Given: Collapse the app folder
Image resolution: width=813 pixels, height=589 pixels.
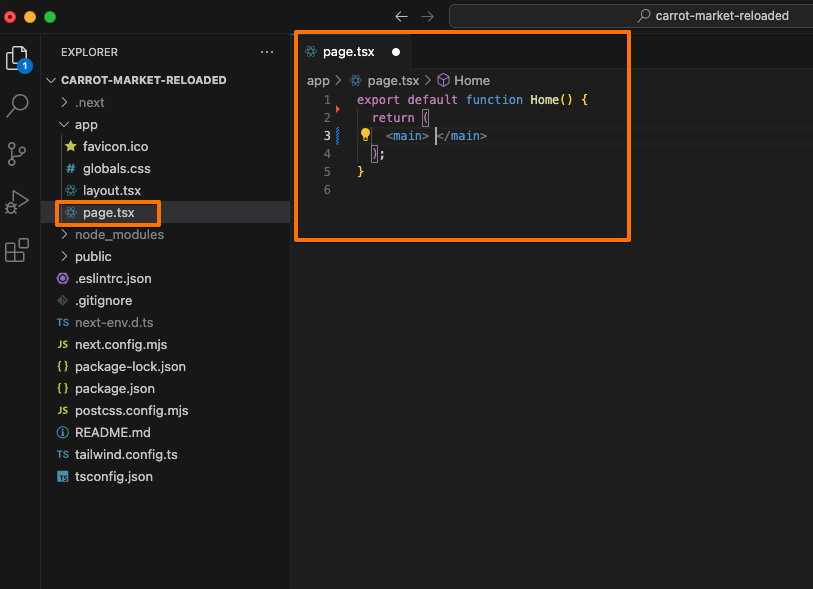Looking at the screenshot, I should pos(64,124).
